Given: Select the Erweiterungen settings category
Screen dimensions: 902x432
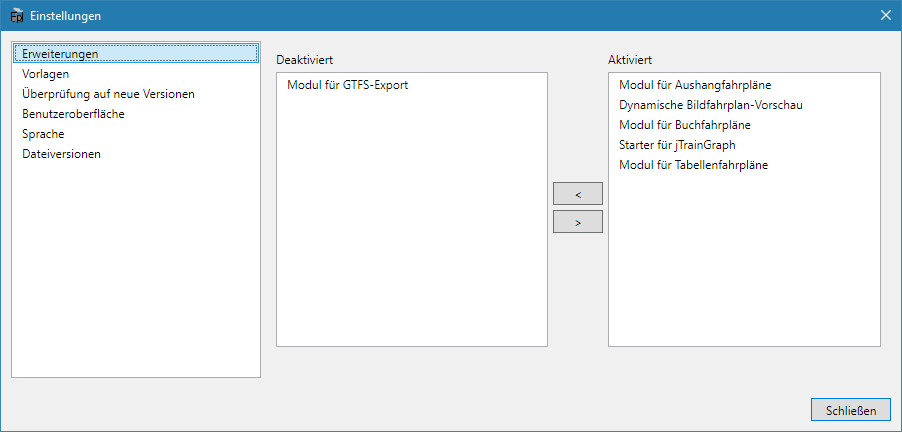Looking at the screenshot, I should (136, 53).
